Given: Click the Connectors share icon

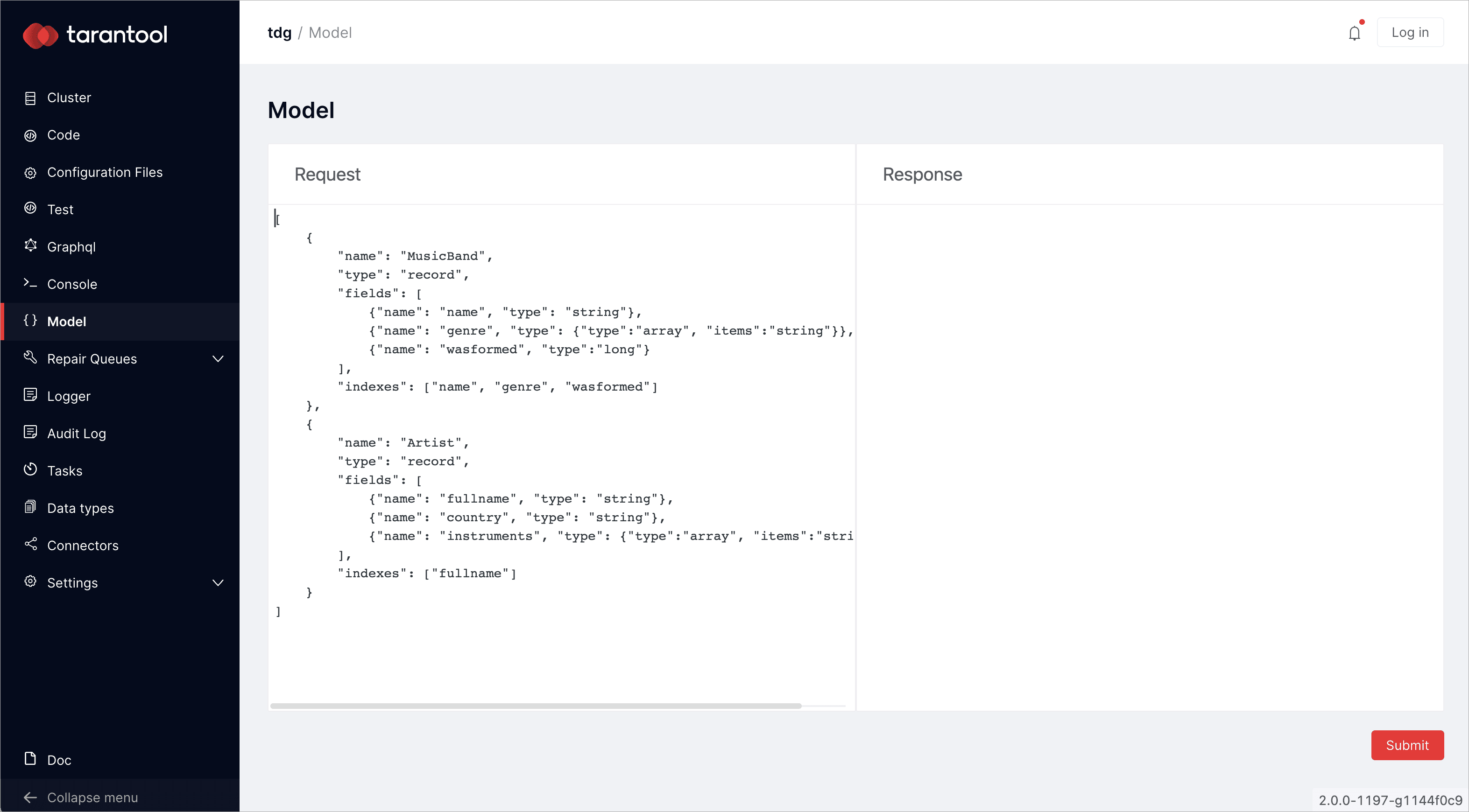Looking at the screenshot, I should coord(30,544).
